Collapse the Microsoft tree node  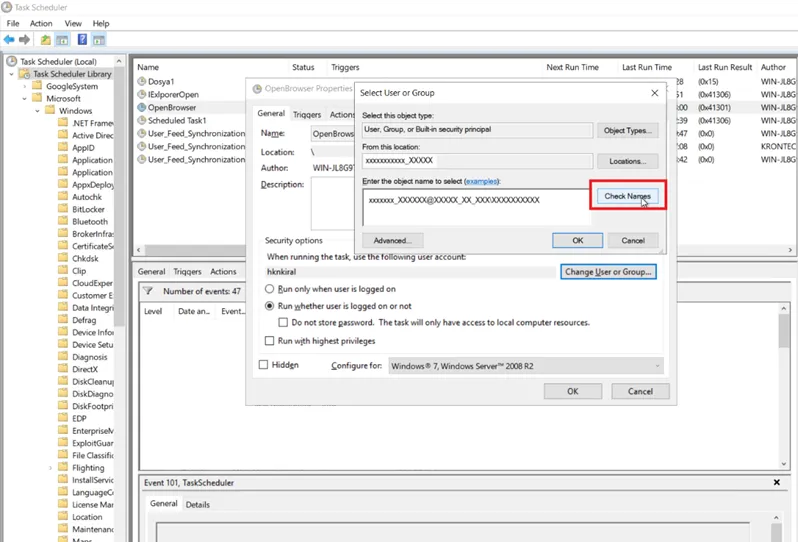coord(24,99)
